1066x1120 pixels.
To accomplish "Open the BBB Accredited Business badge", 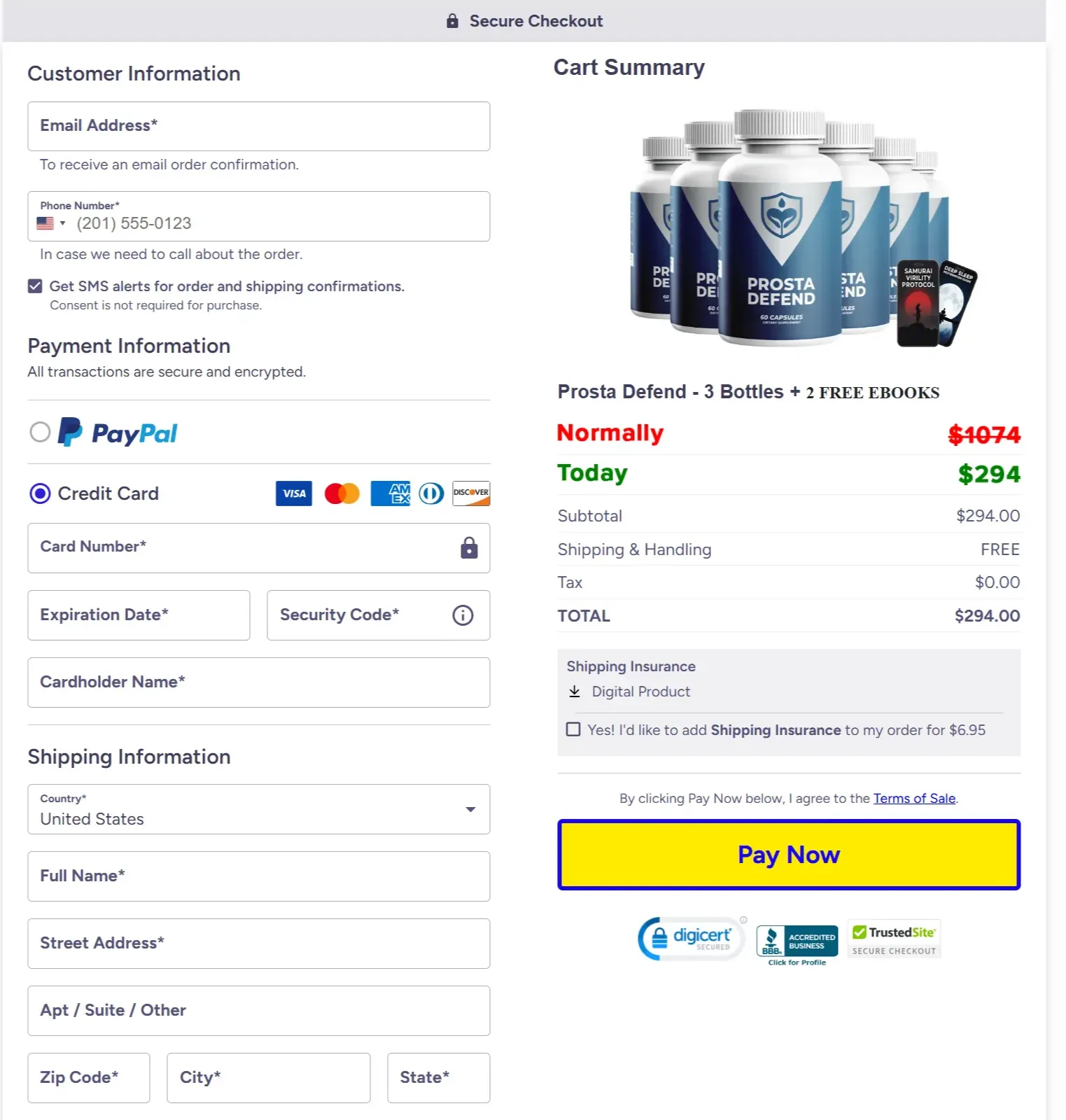I will pos(797,943).
